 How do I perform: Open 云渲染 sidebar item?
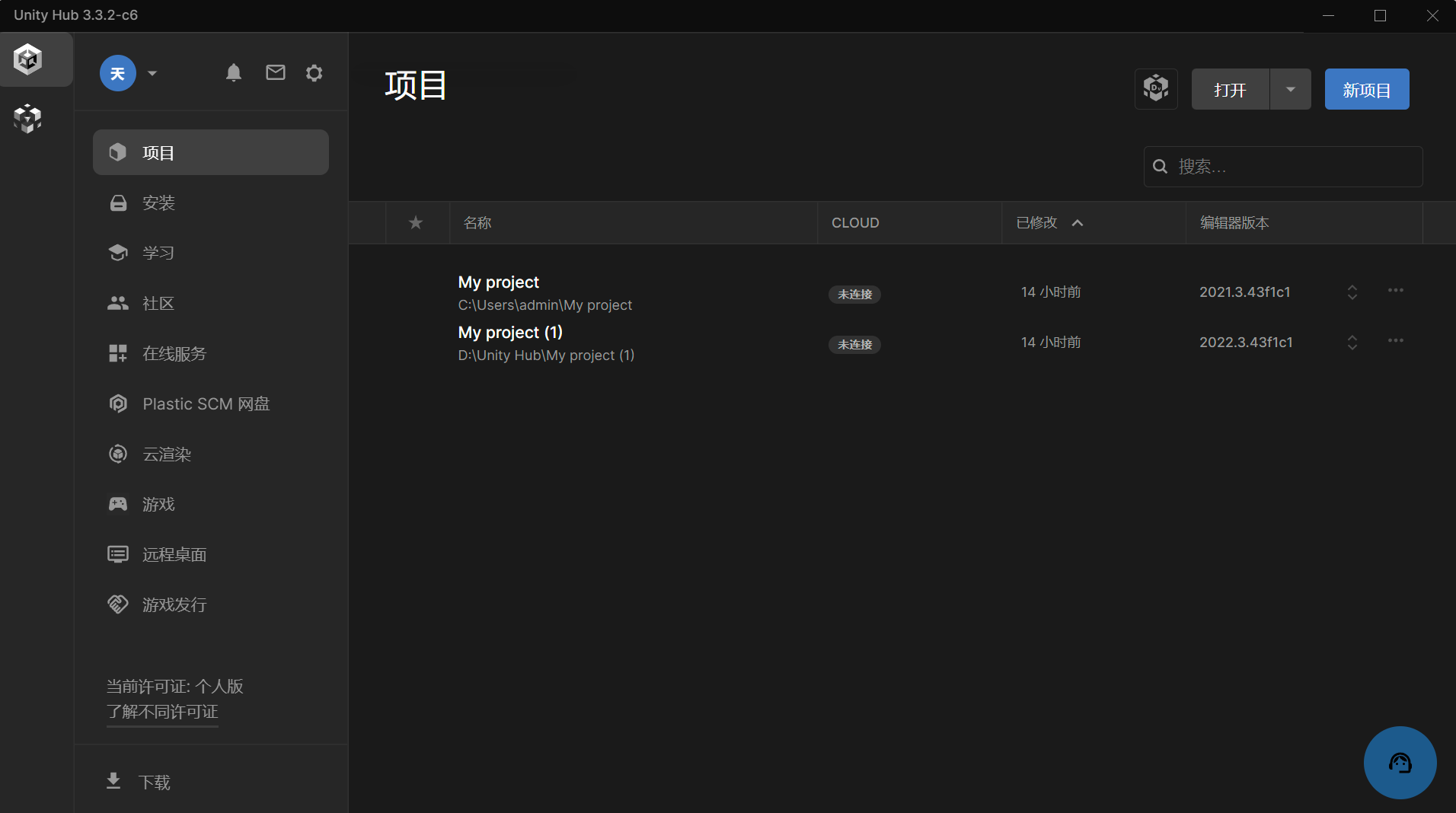click(x=211, y=454)
